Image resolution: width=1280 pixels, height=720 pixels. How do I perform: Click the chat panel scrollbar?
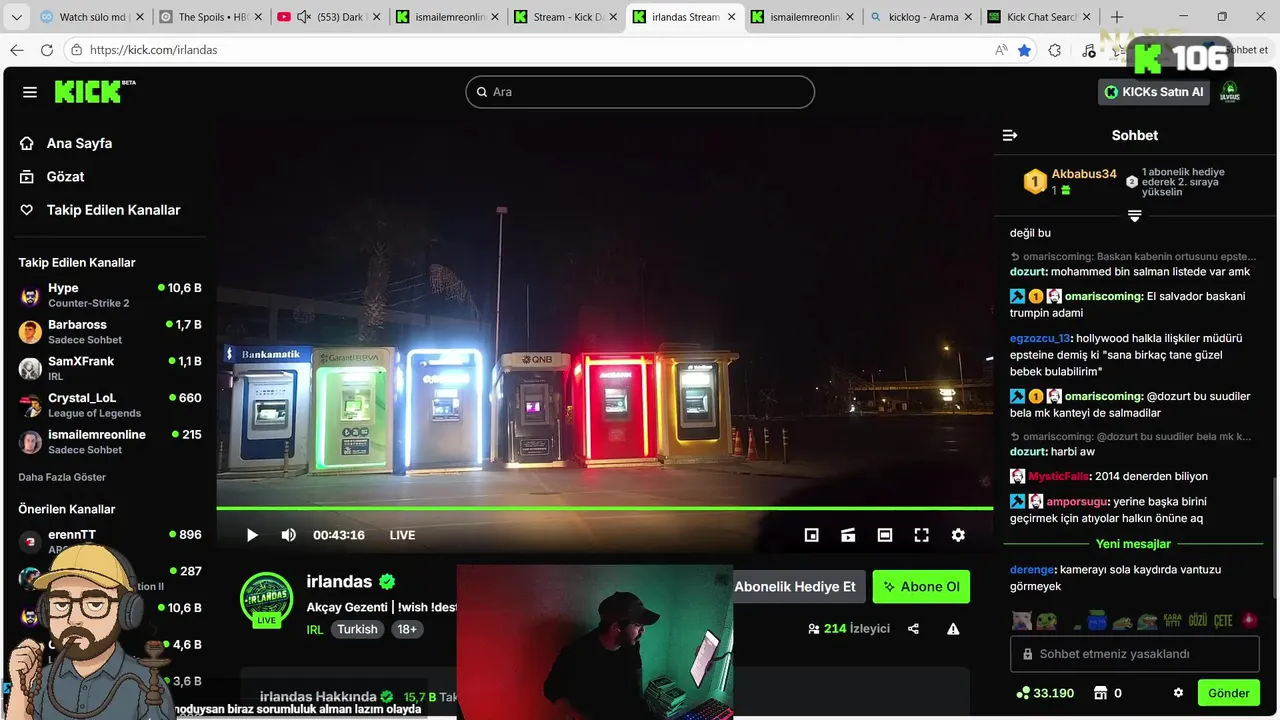[1273, 540]
